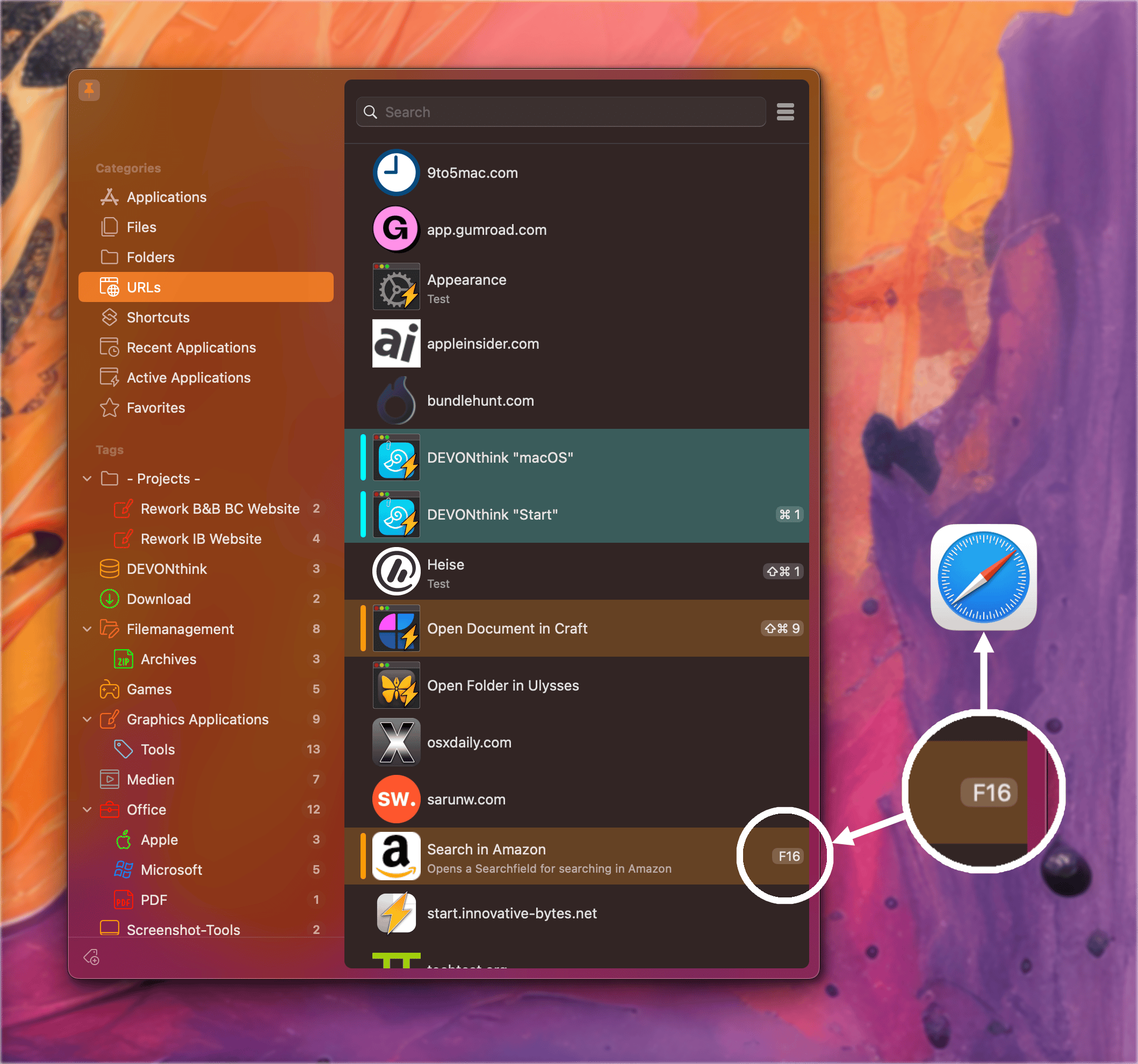1138x1064 pixels.
Task: Click the large Safari icon
Action: [983, 577]
